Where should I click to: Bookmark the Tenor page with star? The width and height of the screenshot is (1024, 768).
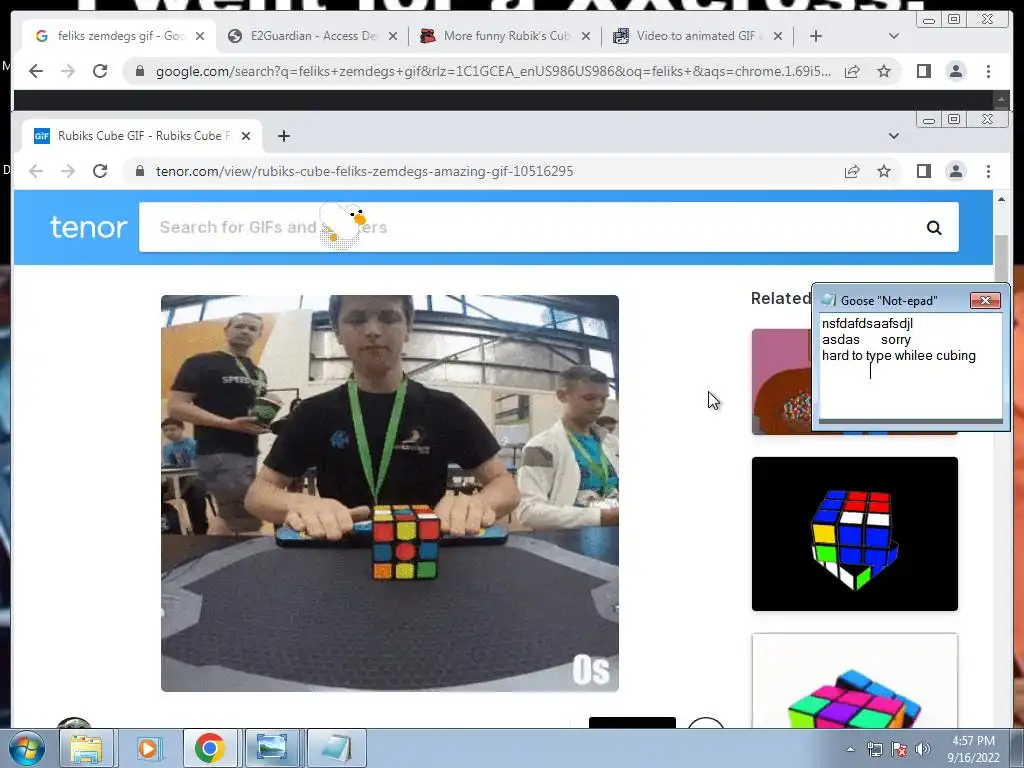click(884, 171)
